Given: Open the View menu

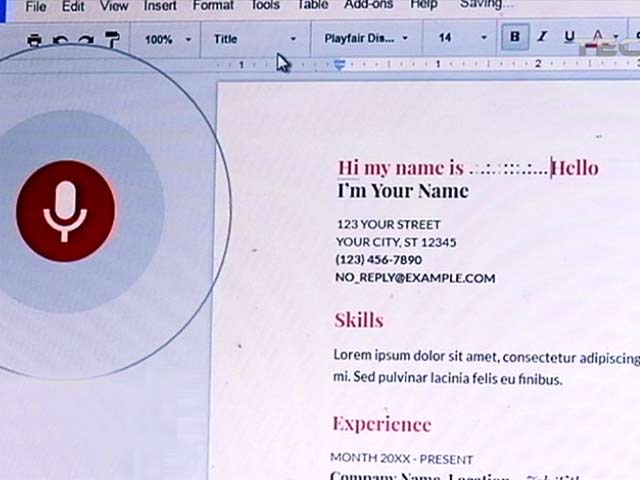Looking at the screenshot, I should point(114,6).
